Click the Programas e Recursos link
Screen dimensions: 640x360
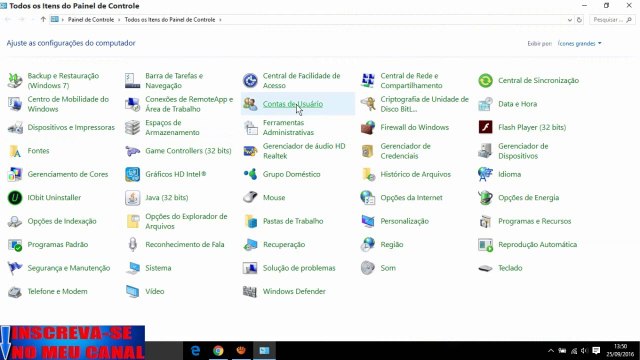tap(535, 221)
